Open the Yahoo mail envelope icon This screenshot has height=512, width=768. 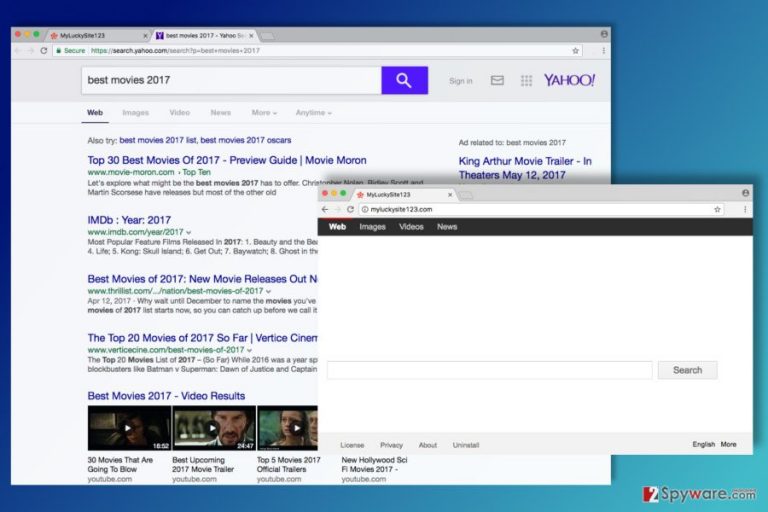(497, 80)
